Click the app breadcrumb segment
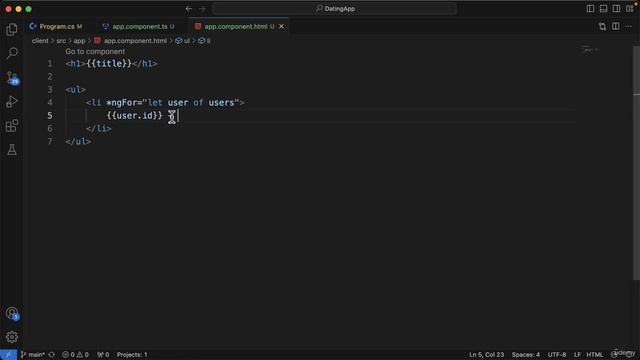 click(79, 41)
